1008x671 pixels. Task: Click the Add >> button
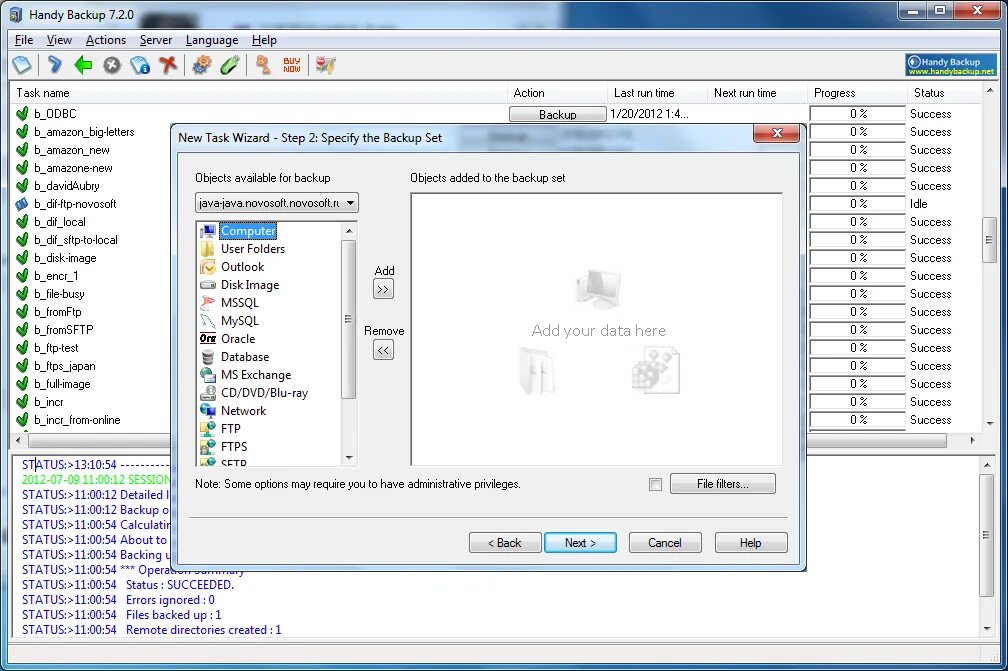[383, 289]
